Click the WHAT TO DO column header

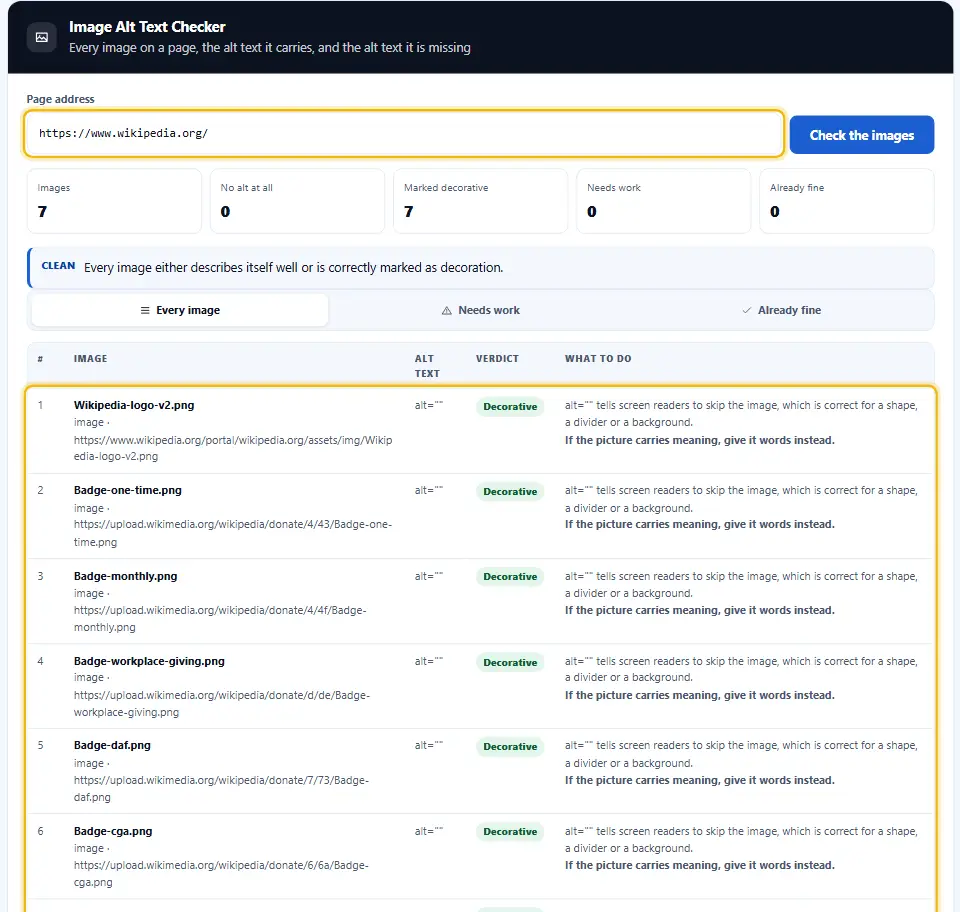(x=598, y=359)
